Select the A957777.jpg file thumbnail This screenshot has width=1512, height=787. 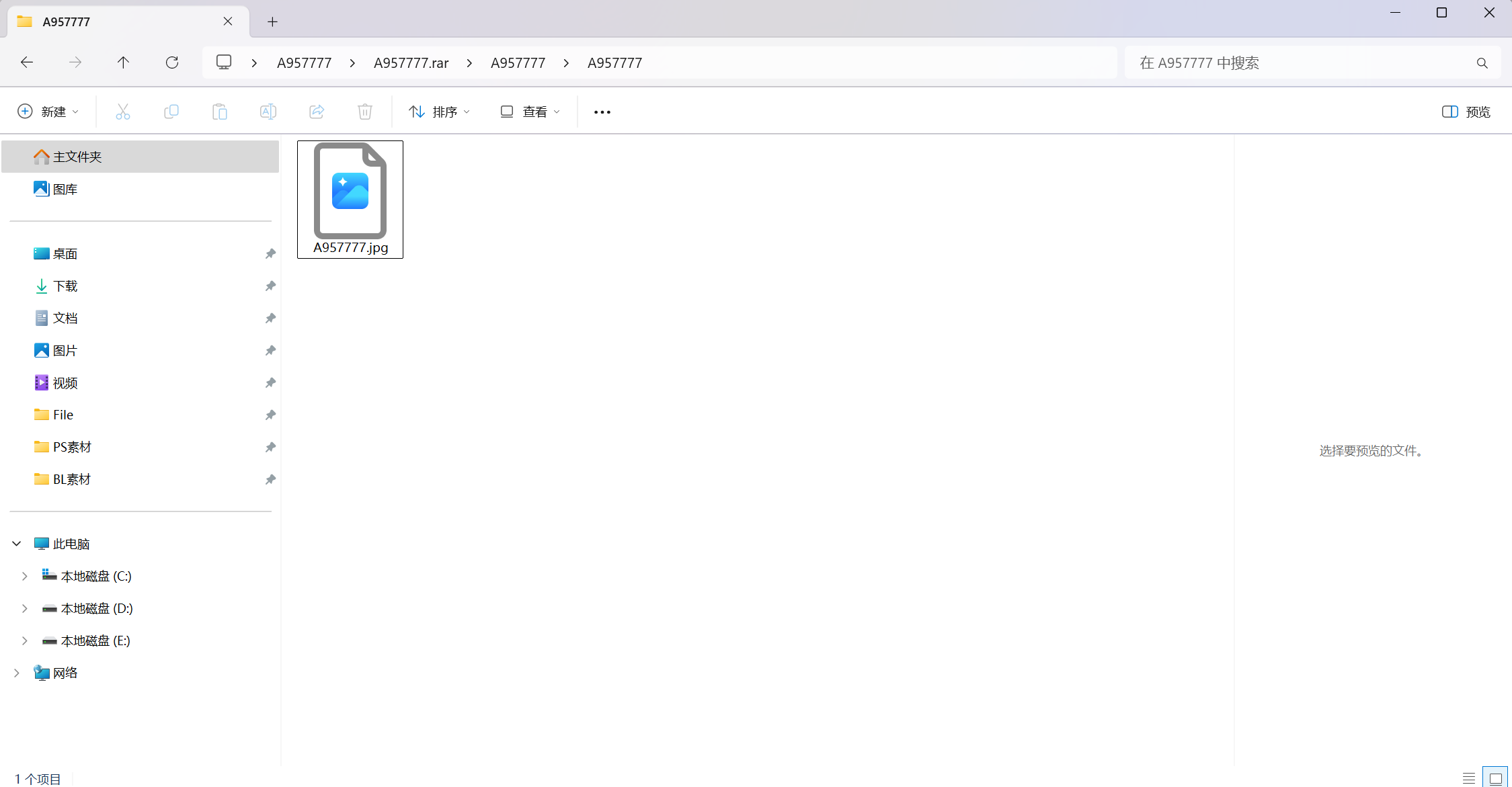coord(350,199)
